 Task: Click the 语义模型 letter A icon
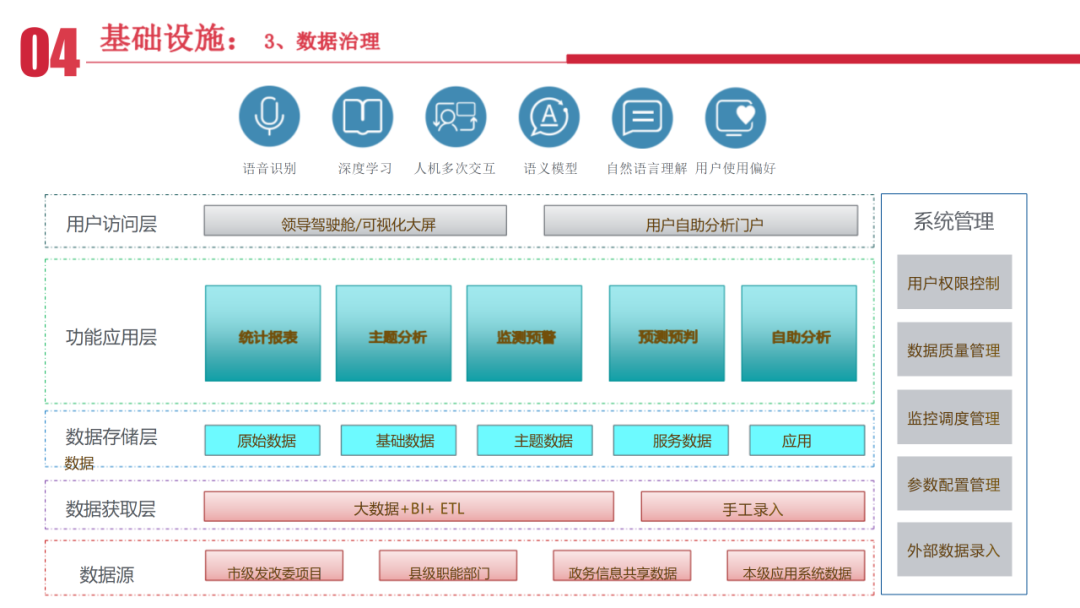pyautogui.click(x=549, y=117)
